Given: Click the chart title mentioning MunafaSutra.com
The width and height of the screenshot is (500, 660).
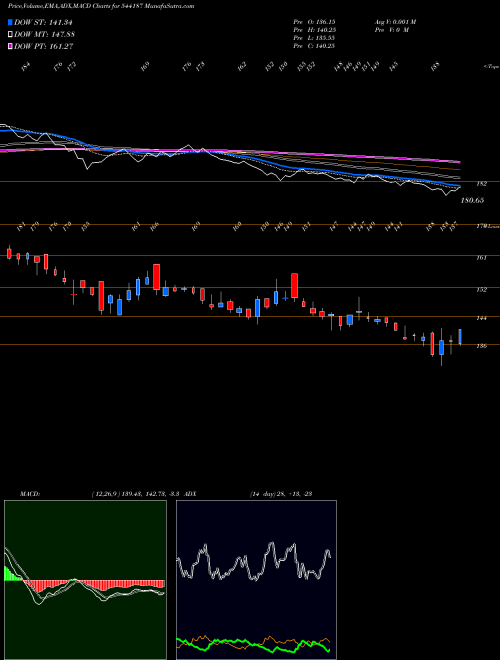Looking at the screenshot, I should (101, 7).
